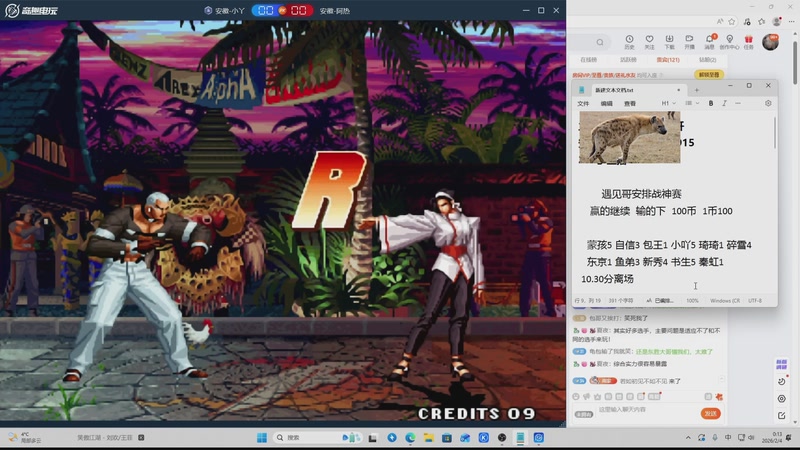Switch to the 在线榜 tab

[x=588, y=60]
